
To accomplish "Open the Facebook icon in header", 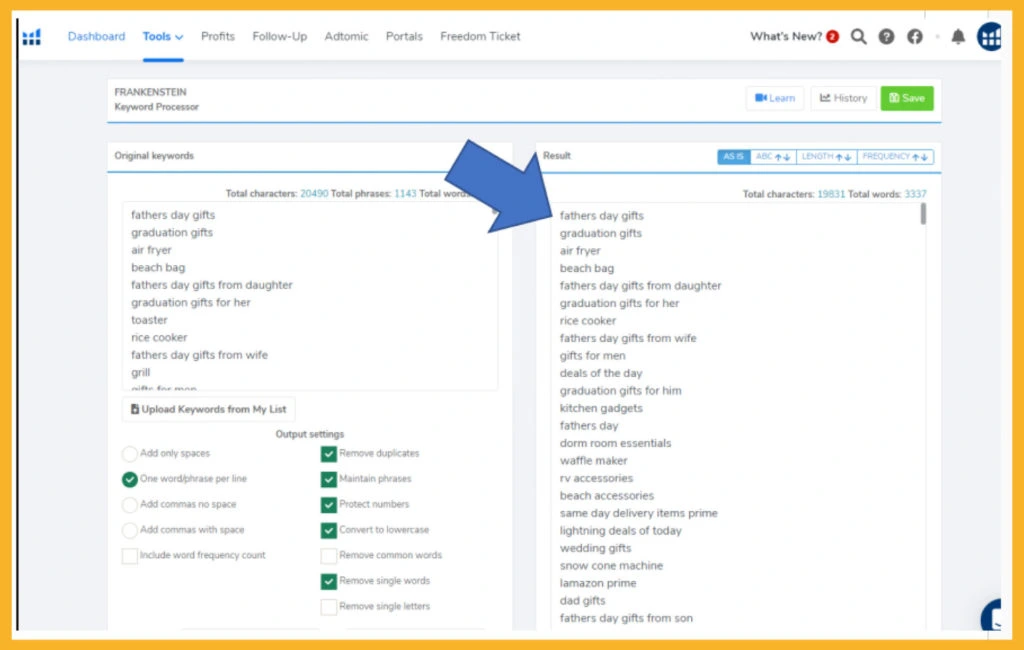I will 914,37.
